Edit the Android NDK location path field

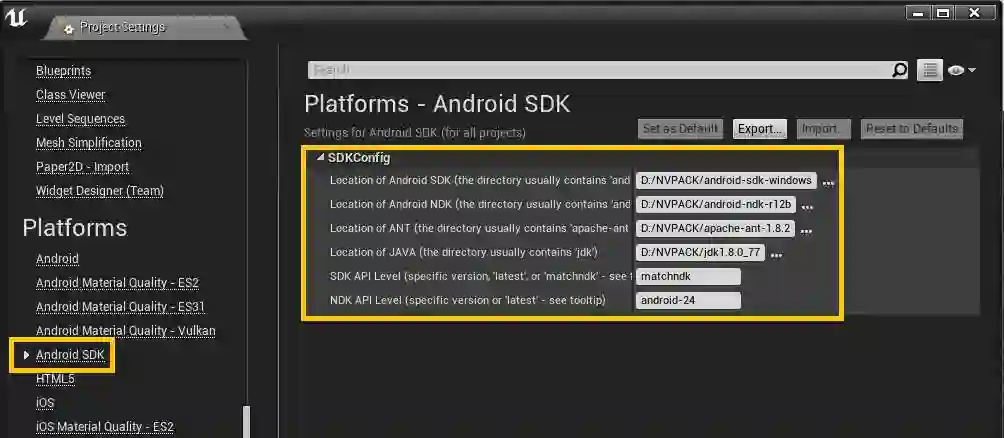pyautogui.click(x=715, y=204)
